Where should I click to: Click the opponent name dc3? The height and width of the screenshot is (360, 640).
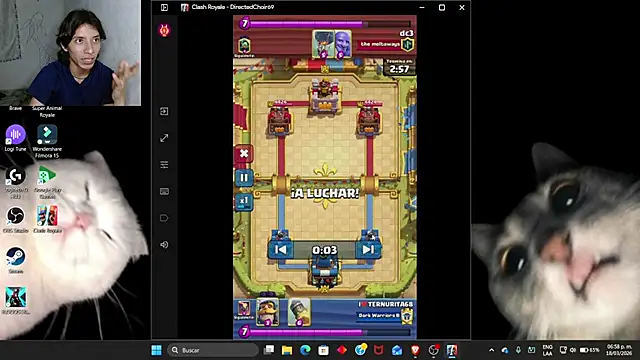click(x=406, y=33)
